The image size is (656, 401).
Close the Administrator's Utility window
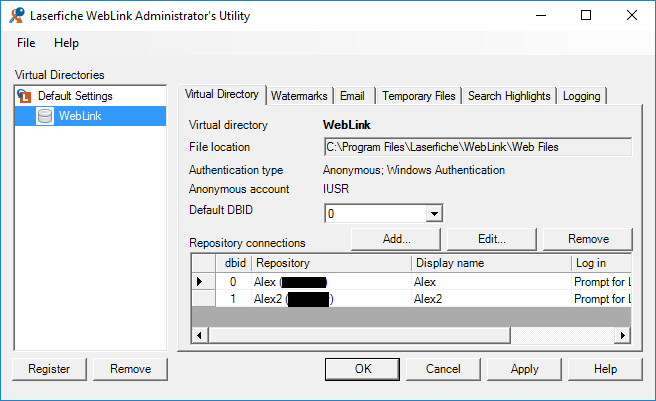click(632, 15)
